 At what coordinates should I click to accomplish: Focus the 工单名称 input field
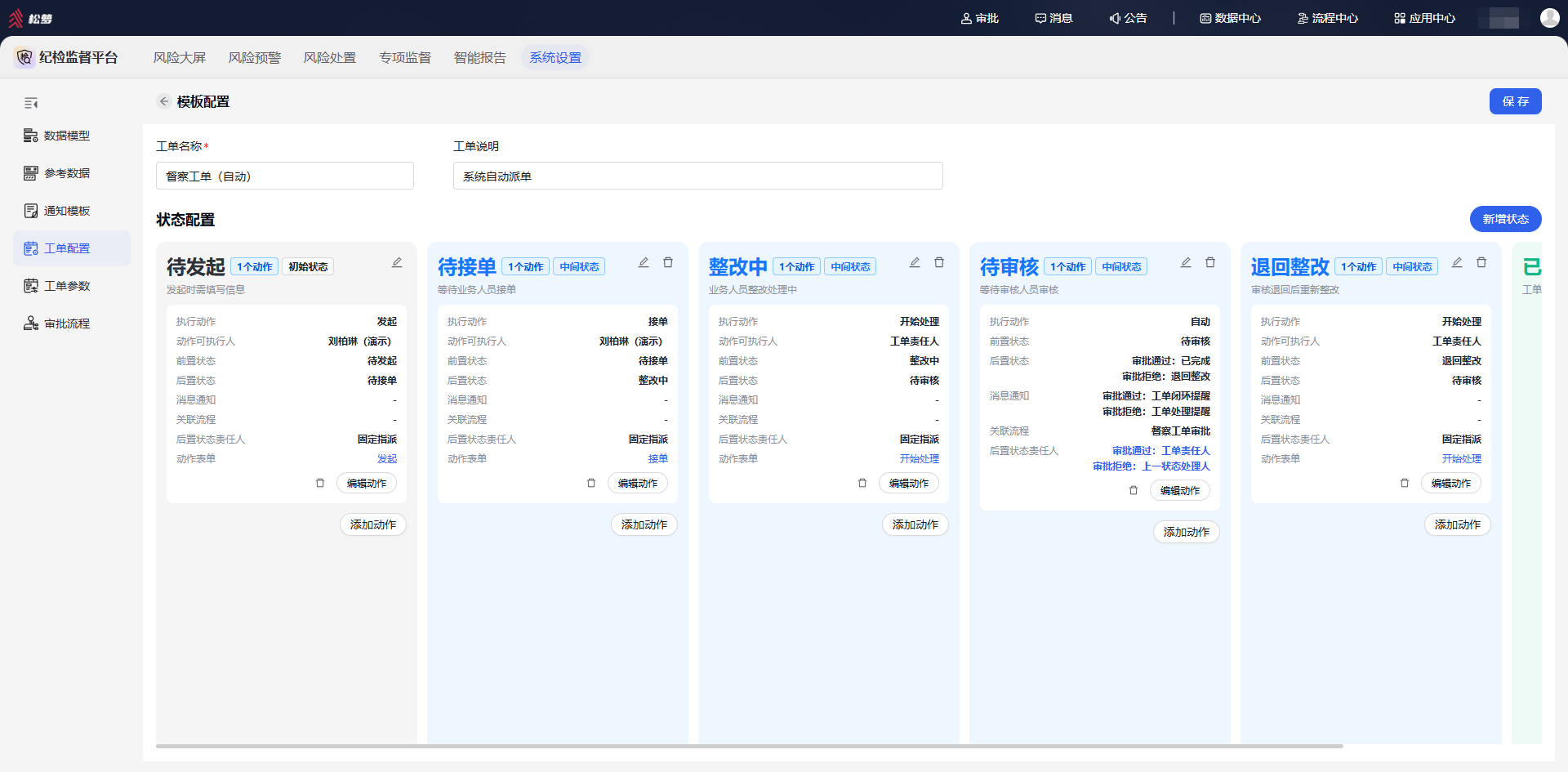coord(285,176)
